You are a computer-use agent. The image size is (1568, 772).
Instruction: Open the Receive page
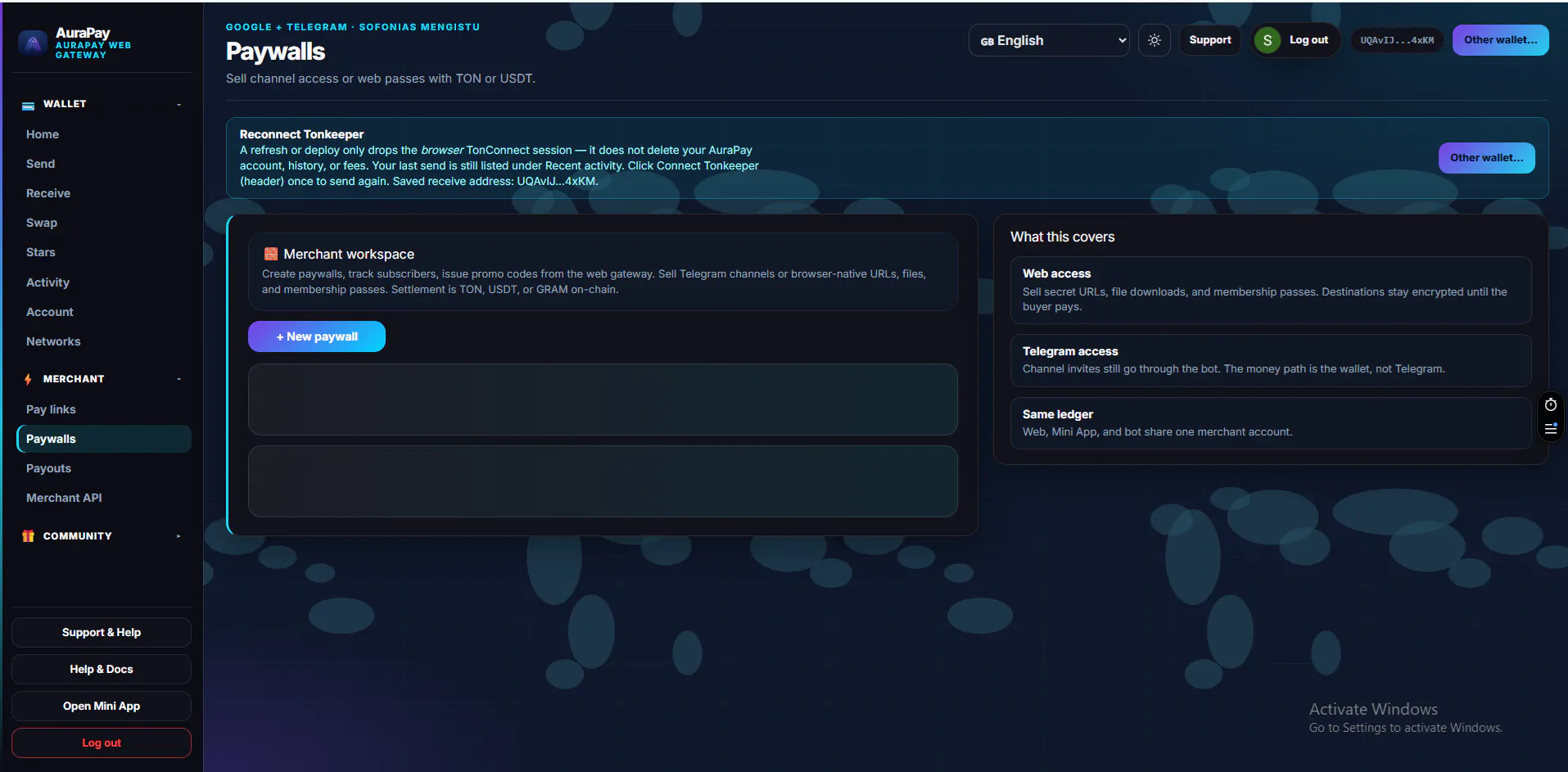48,193
